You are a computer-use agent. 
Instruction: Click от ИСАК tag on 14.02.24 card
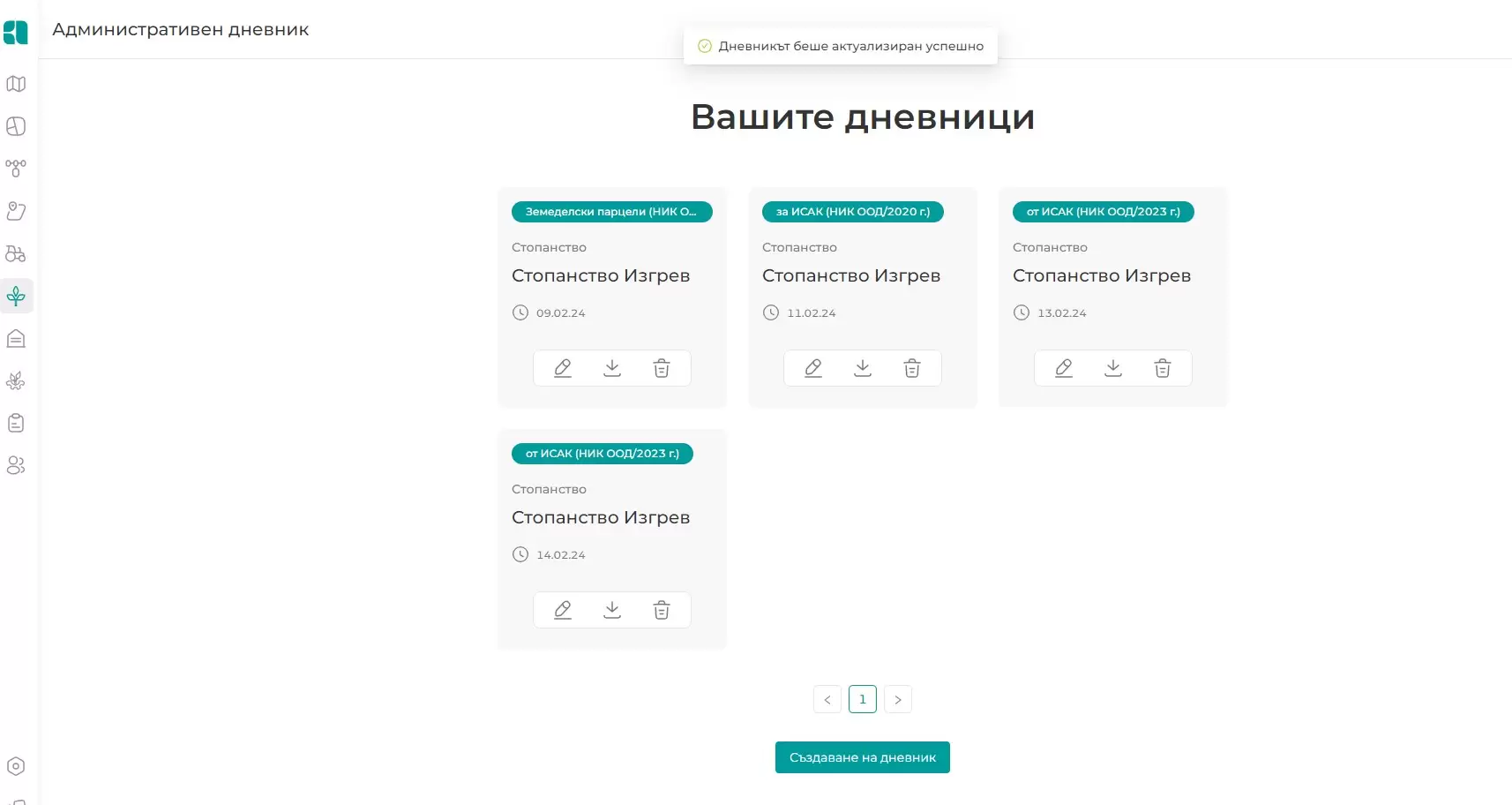click(x=603, y=454)
